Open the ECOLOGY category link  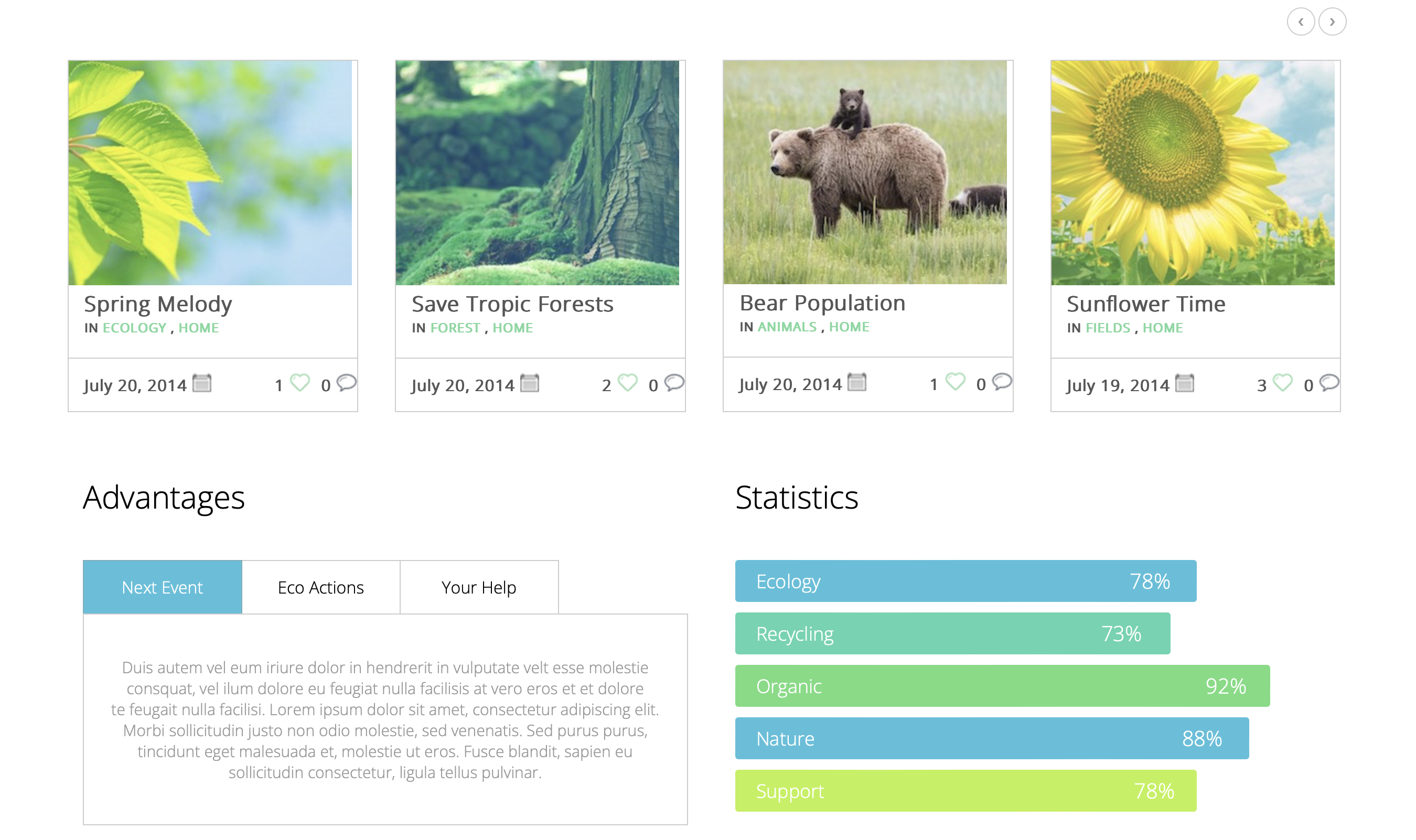click(134, 328)
